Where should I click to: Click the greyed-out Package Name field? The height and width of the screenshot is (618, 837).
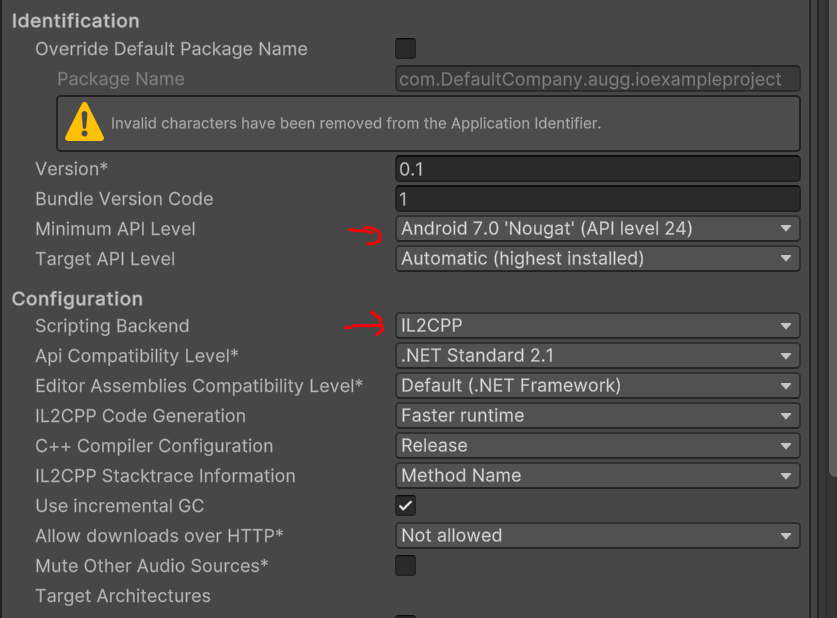point(597,79)
